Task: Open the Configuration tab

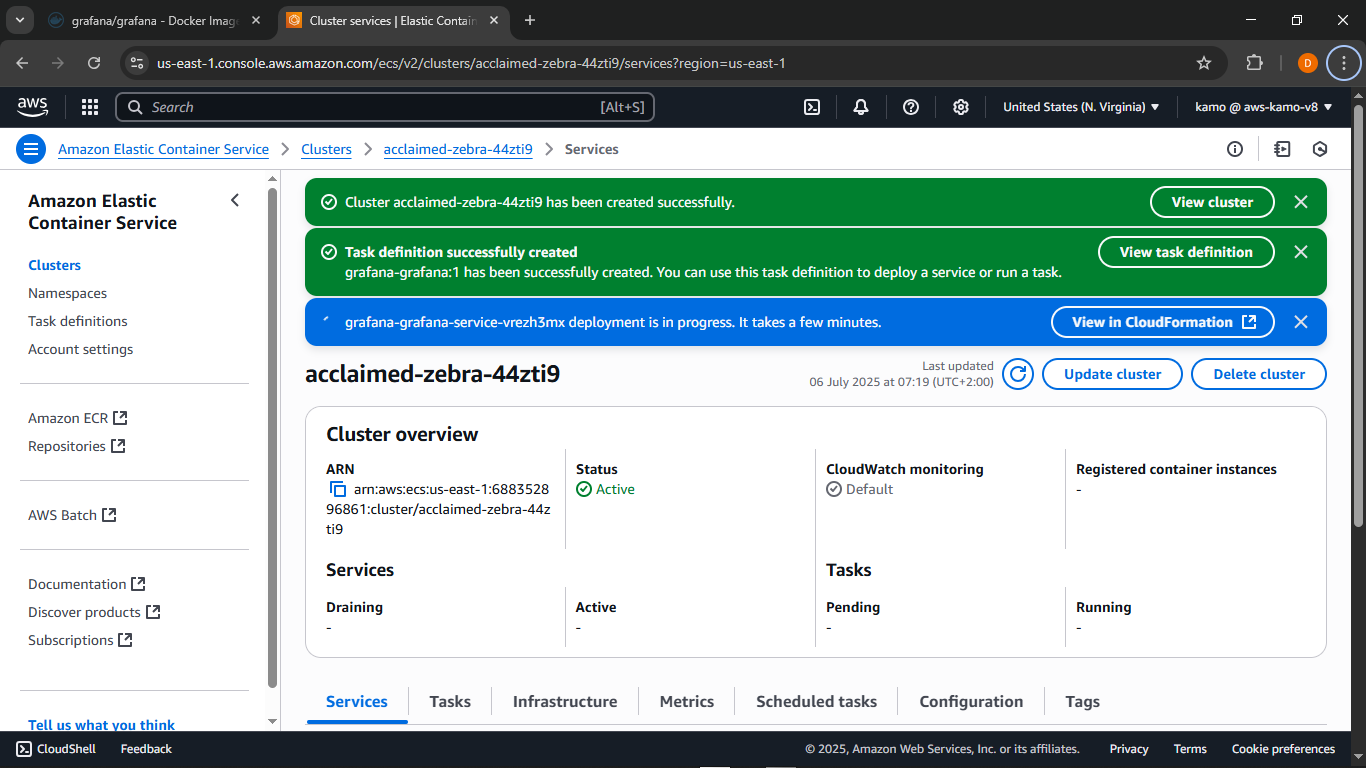Action: click(971, 701)
